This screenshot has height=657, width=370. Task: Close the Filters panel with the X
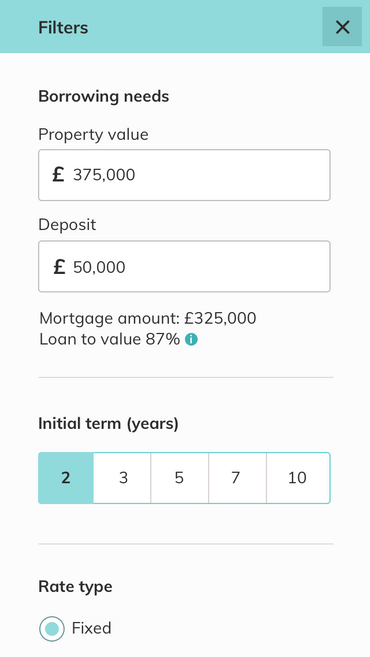(x=342, y=27)
